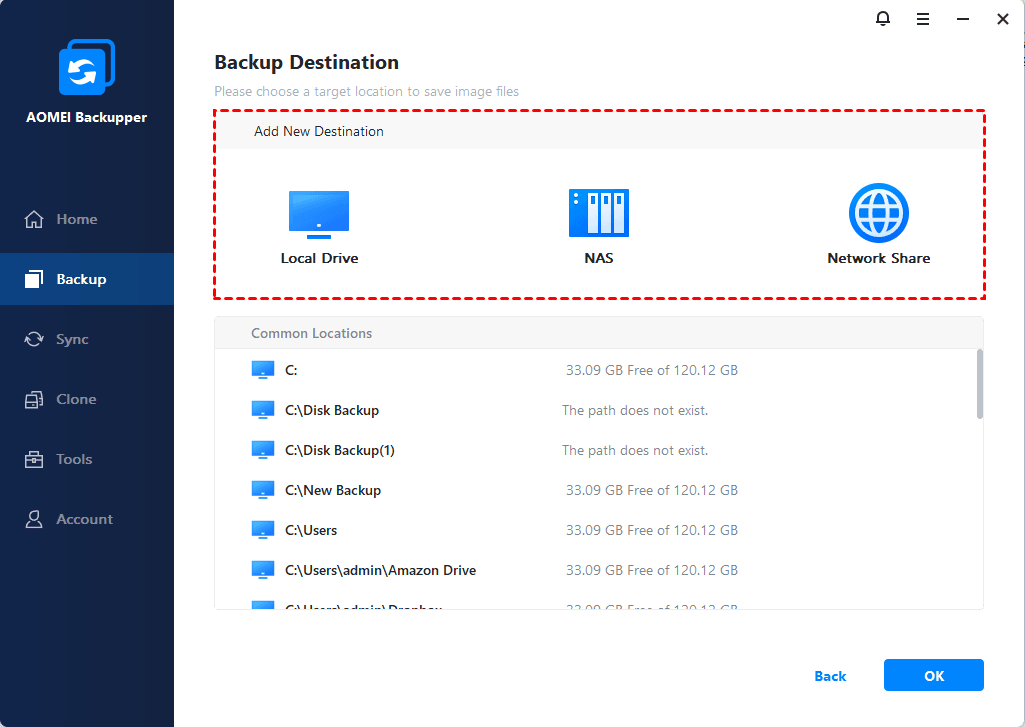Choose the Network Share globe icon
Screen dimensions: 1025x727
pyautogui.click(x=878, y=213)
